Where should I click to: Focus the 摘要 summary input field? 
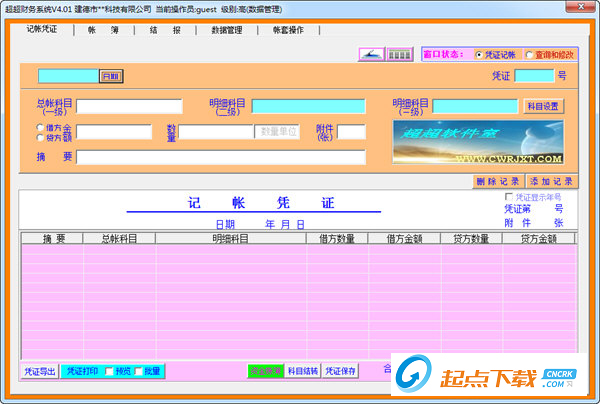click(221, 157)
